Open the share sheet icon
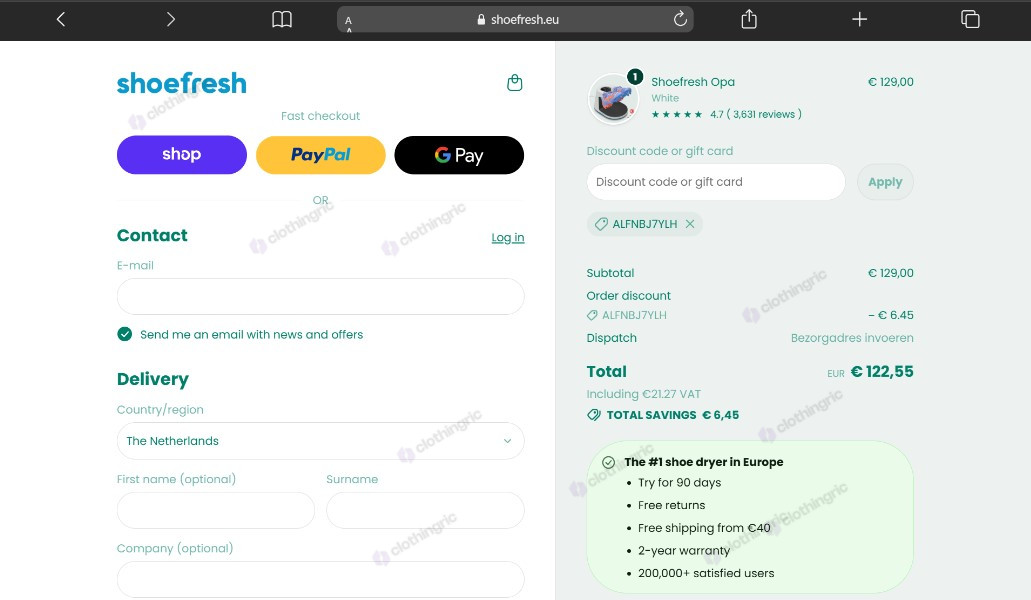Screen dimensions: 1031x600 coord(749,19)
